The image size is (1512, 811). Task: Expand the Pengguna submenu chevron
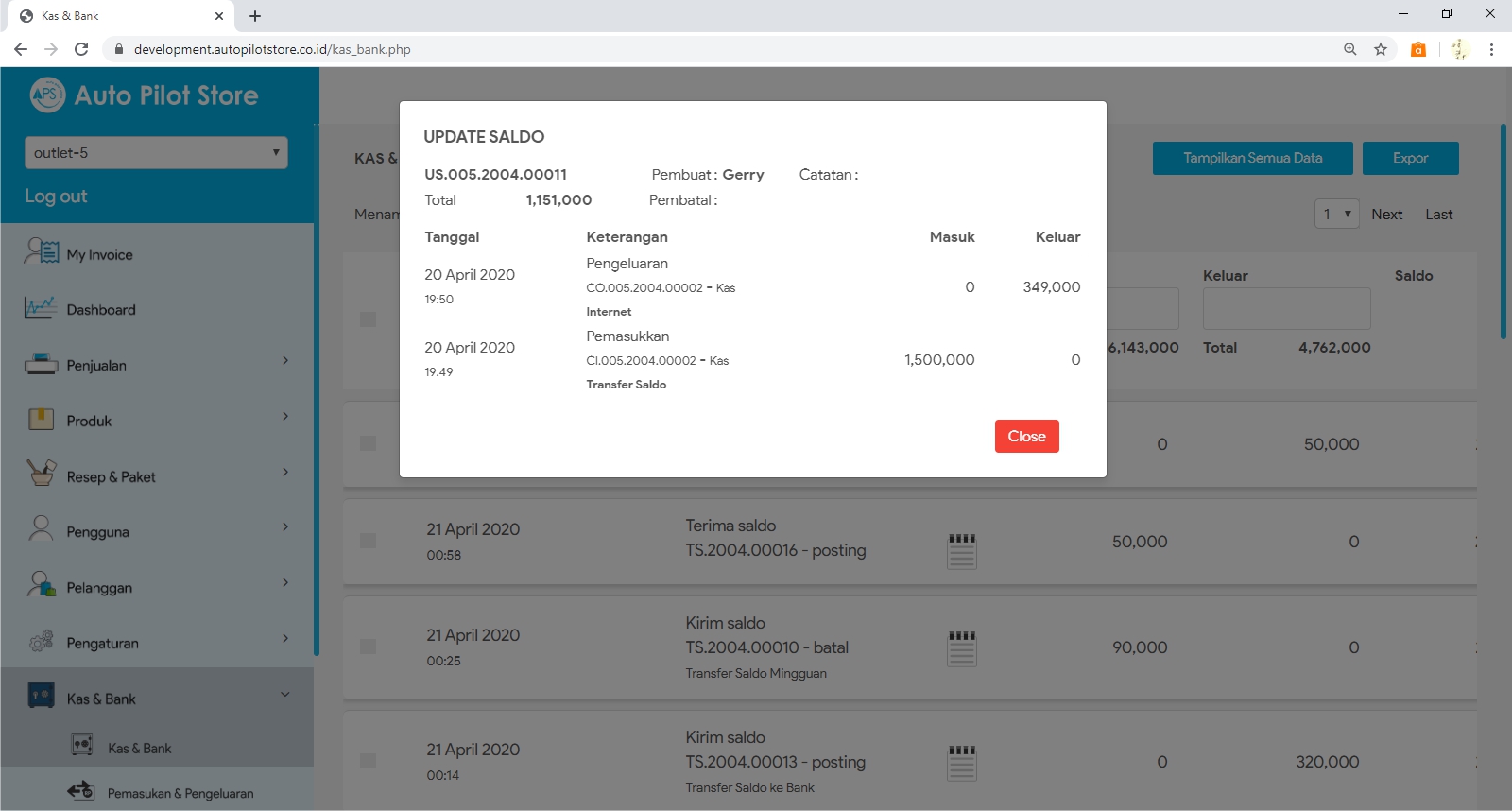tap(284, 527)
